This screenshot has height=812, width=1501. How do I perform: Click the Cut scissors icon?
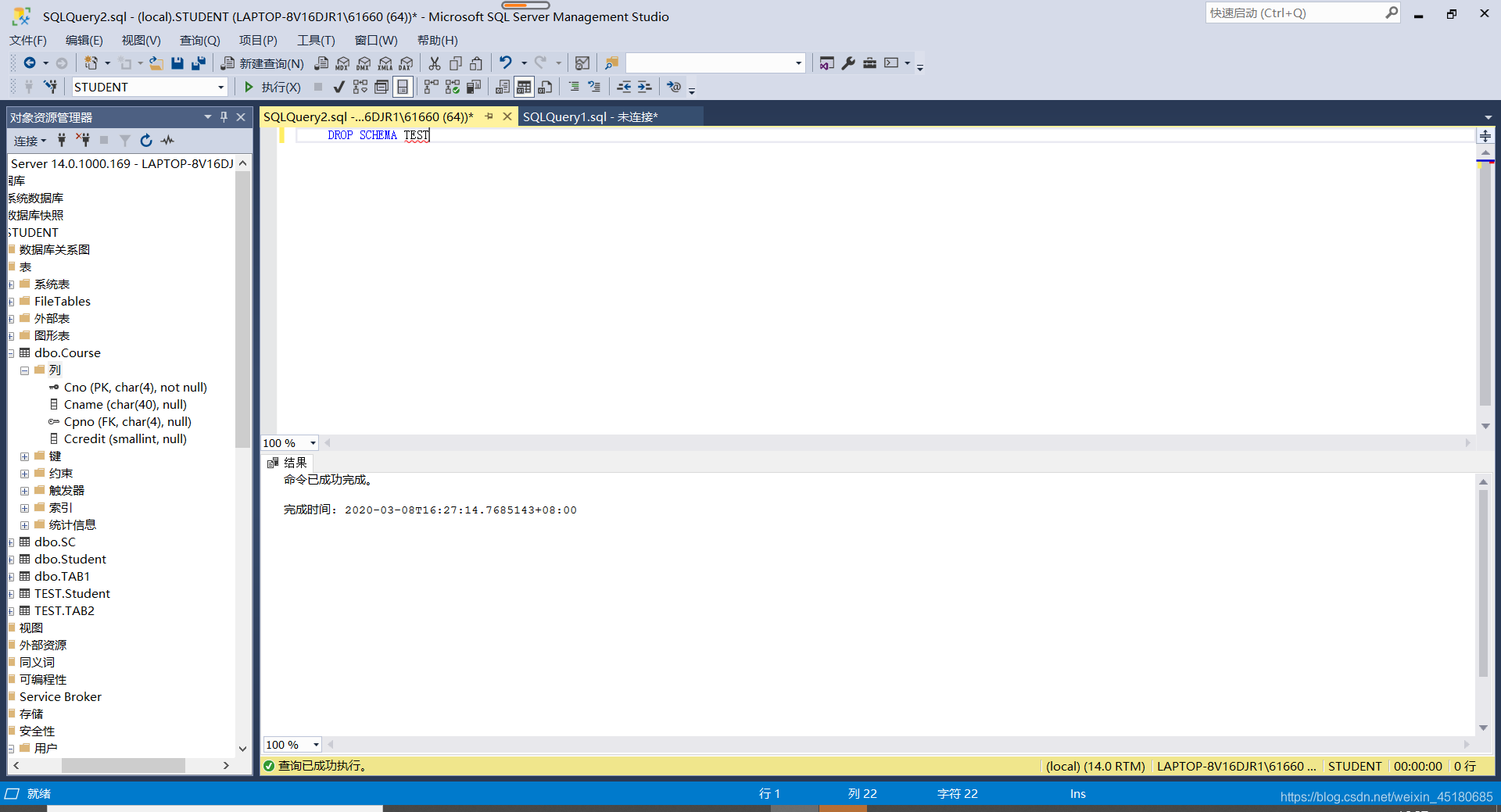[x=435, y=63]
